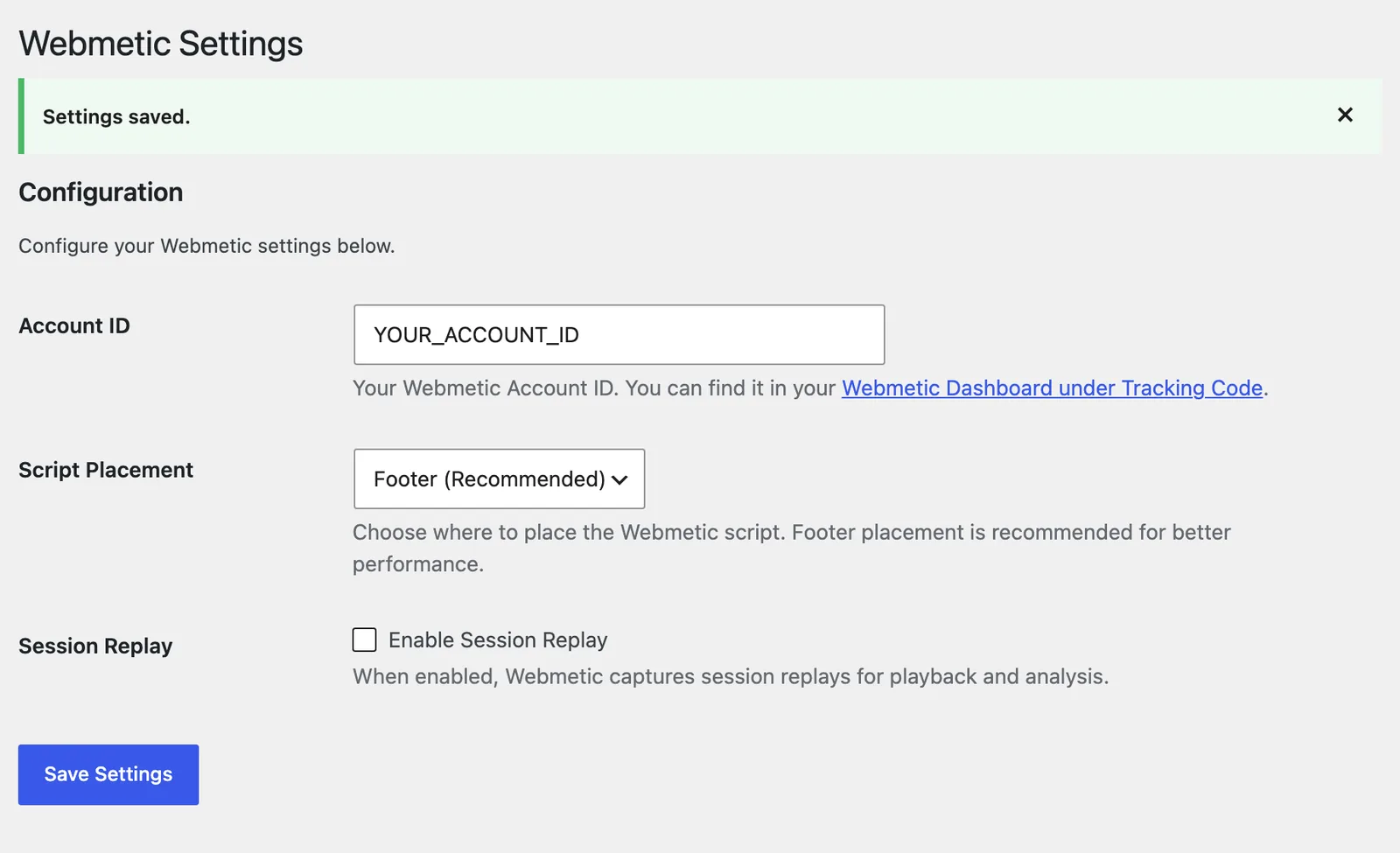Click the Save Settings button
The image size is (1400, 853).
(x=108, y=774)
